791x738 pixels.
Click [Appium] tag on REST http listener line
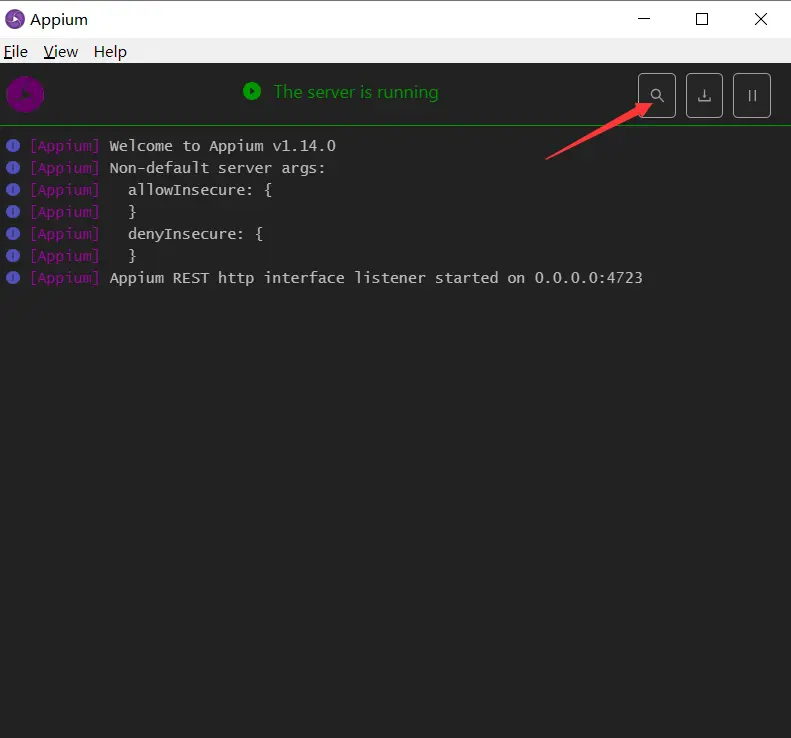(65, 278)
